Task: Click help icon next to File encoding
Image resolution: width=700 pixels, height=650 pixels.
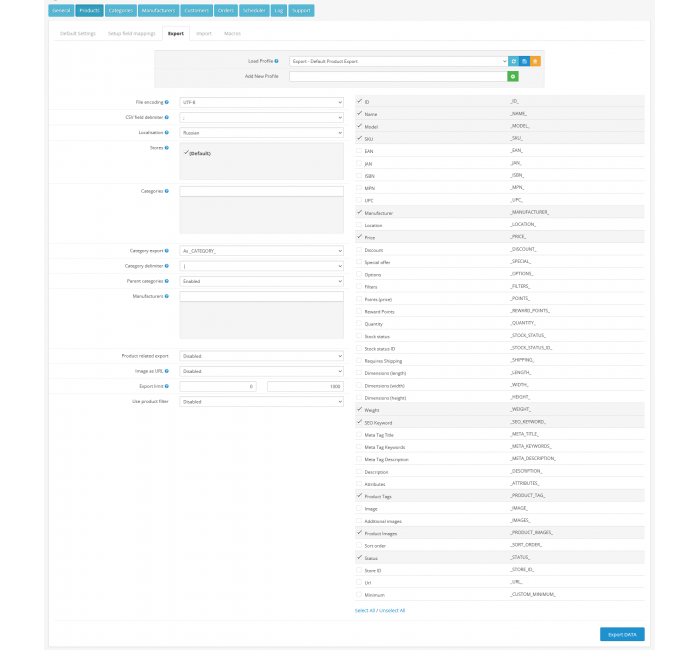Action: (x=167, y=102)
